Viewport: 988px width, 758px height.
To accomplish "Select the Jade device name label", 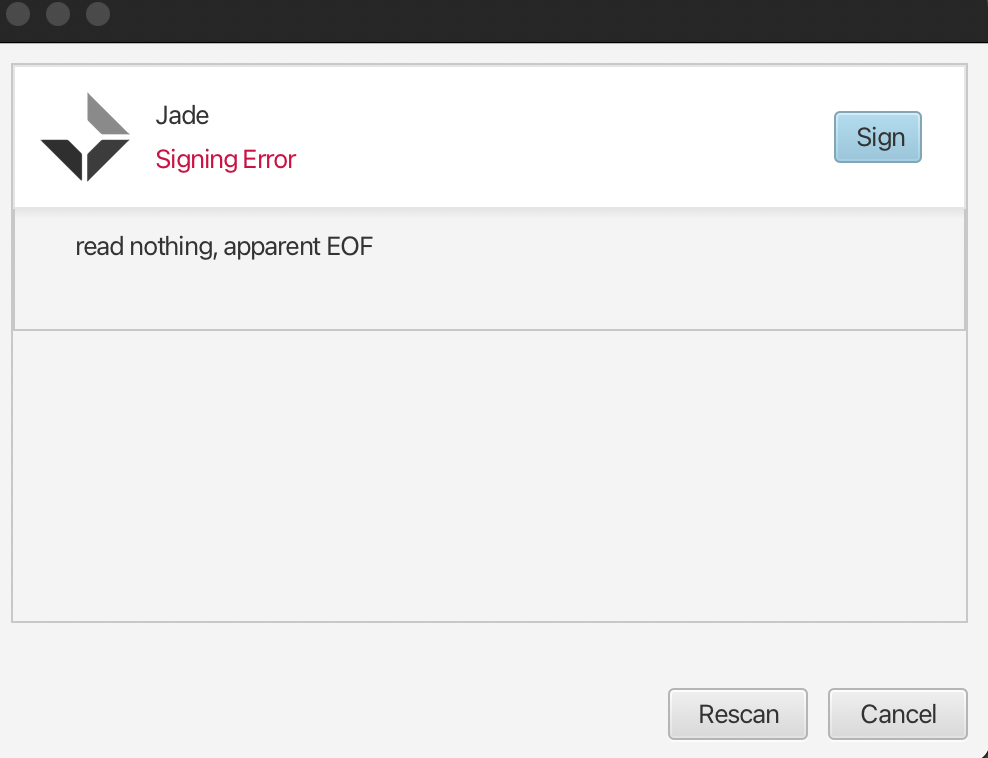I will [182, 115].
